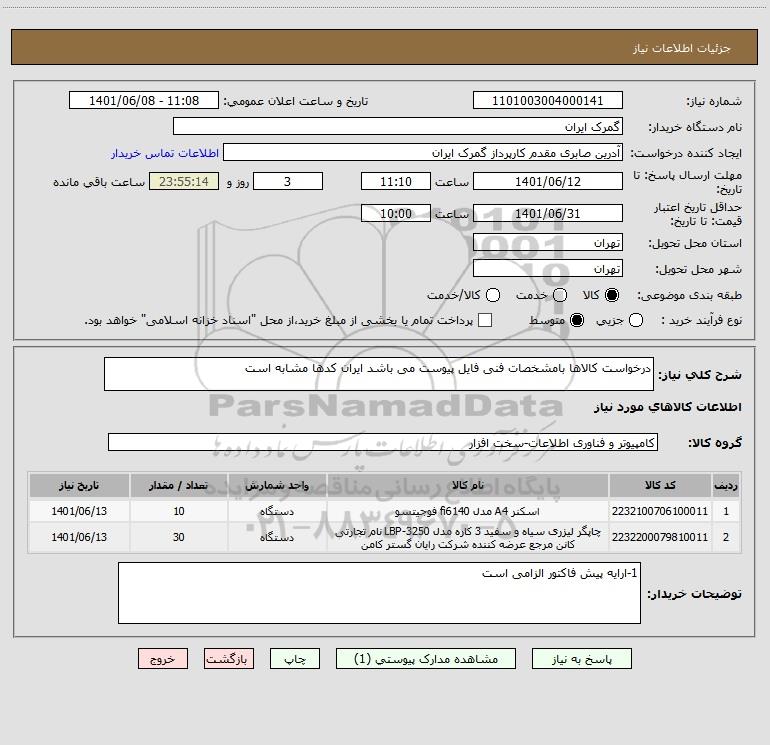Click need date 1401/06/13 in row 1
The width and height of the screenshot is (770, 745).
[79, 511]
